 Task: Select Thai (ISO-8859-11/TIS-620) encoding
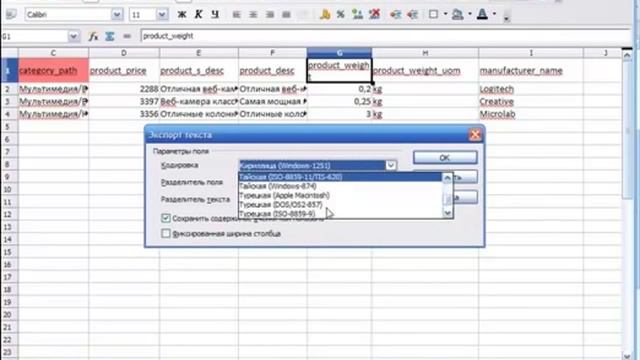pyautogui.click(x=340, y=177)
